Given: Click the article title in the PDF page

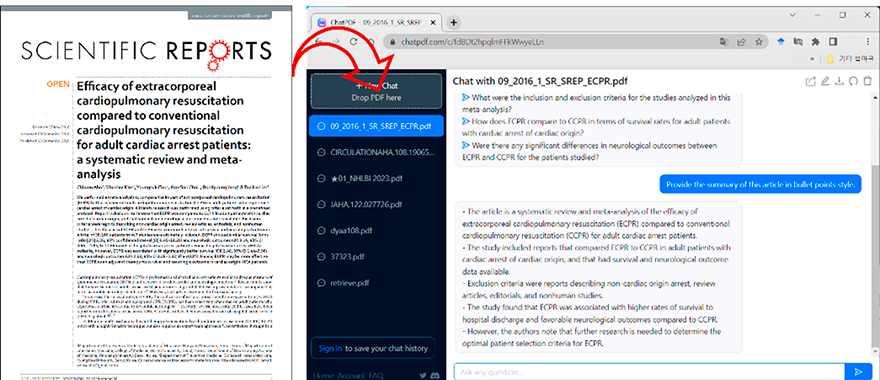Looking at the screenshot, I should click(163, 130).
